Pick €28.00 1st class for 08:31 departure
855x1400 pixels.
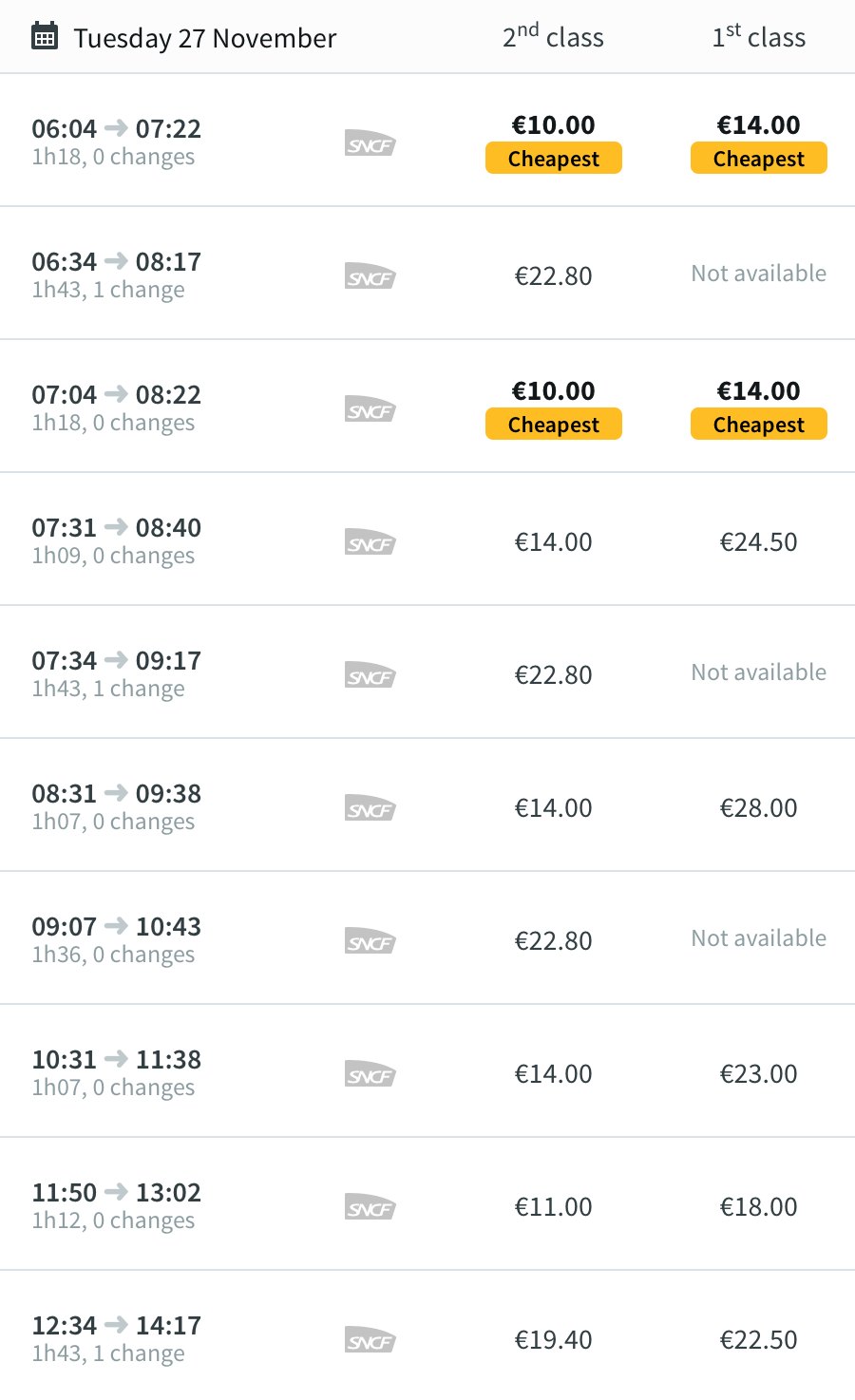759,808
